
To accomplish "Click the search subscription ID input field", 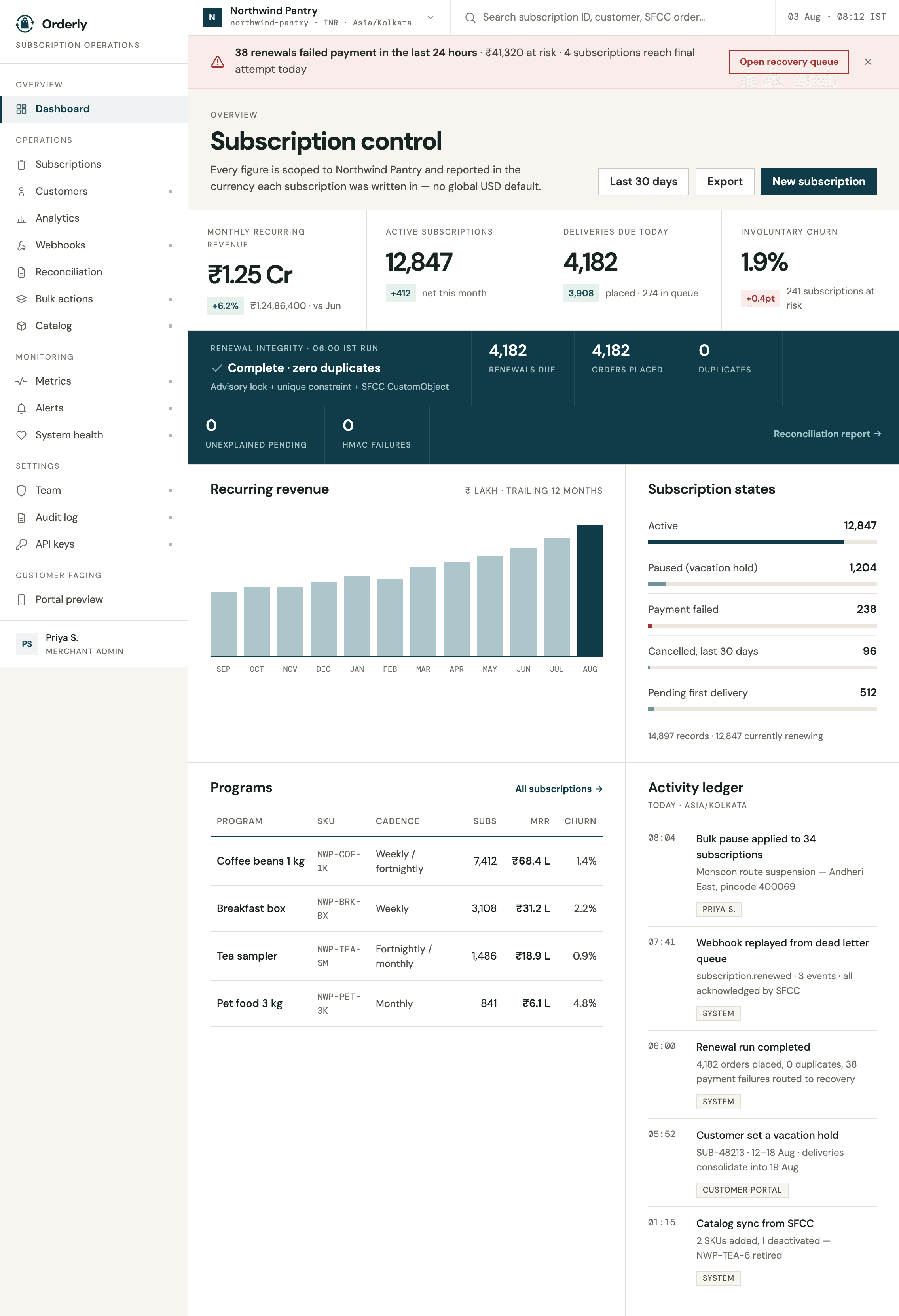I will click(613, 17).
